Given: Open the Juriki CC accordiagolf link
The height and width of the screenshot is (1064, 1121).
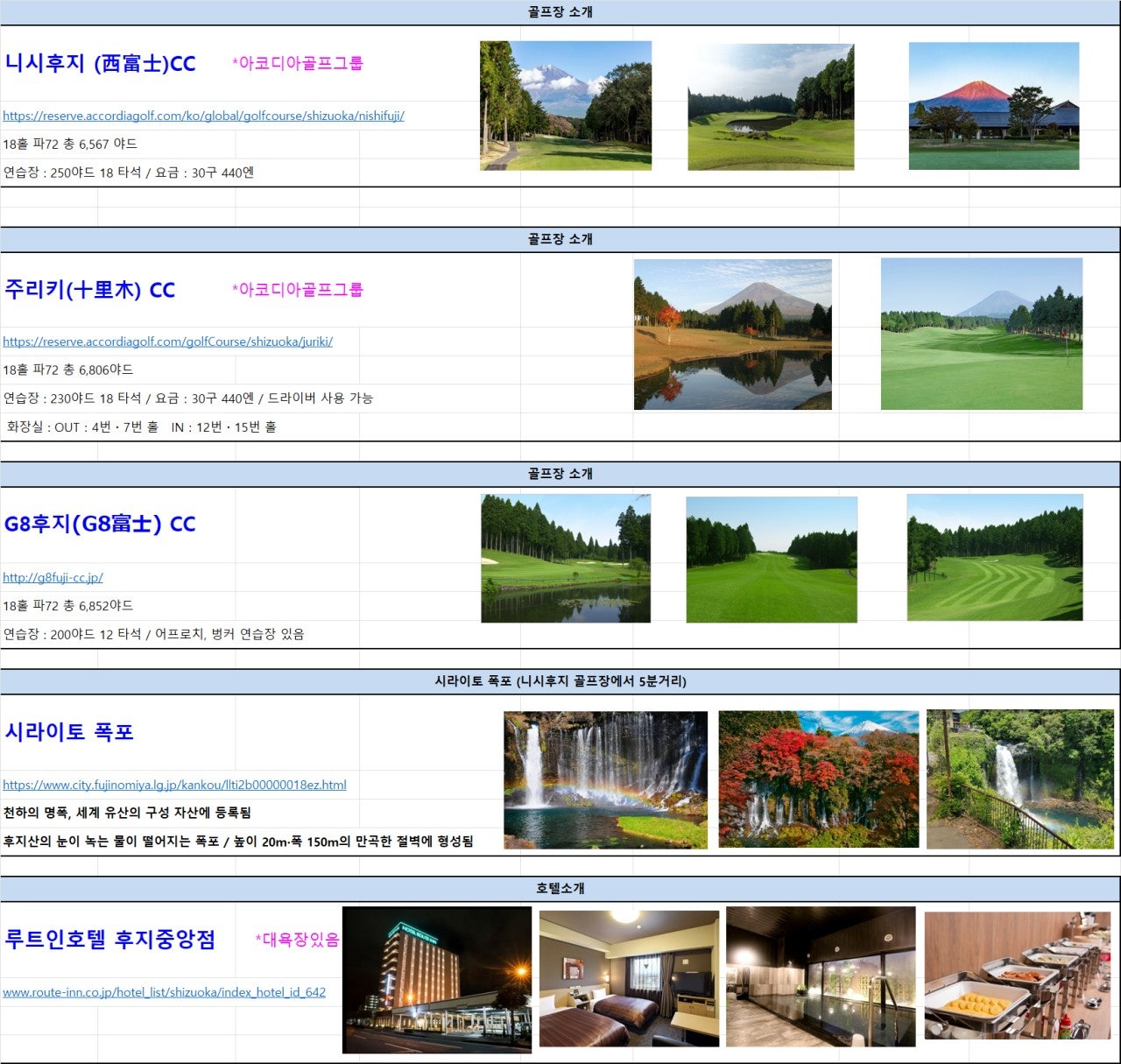Looking at the screenshot, I should pos(166,342).
